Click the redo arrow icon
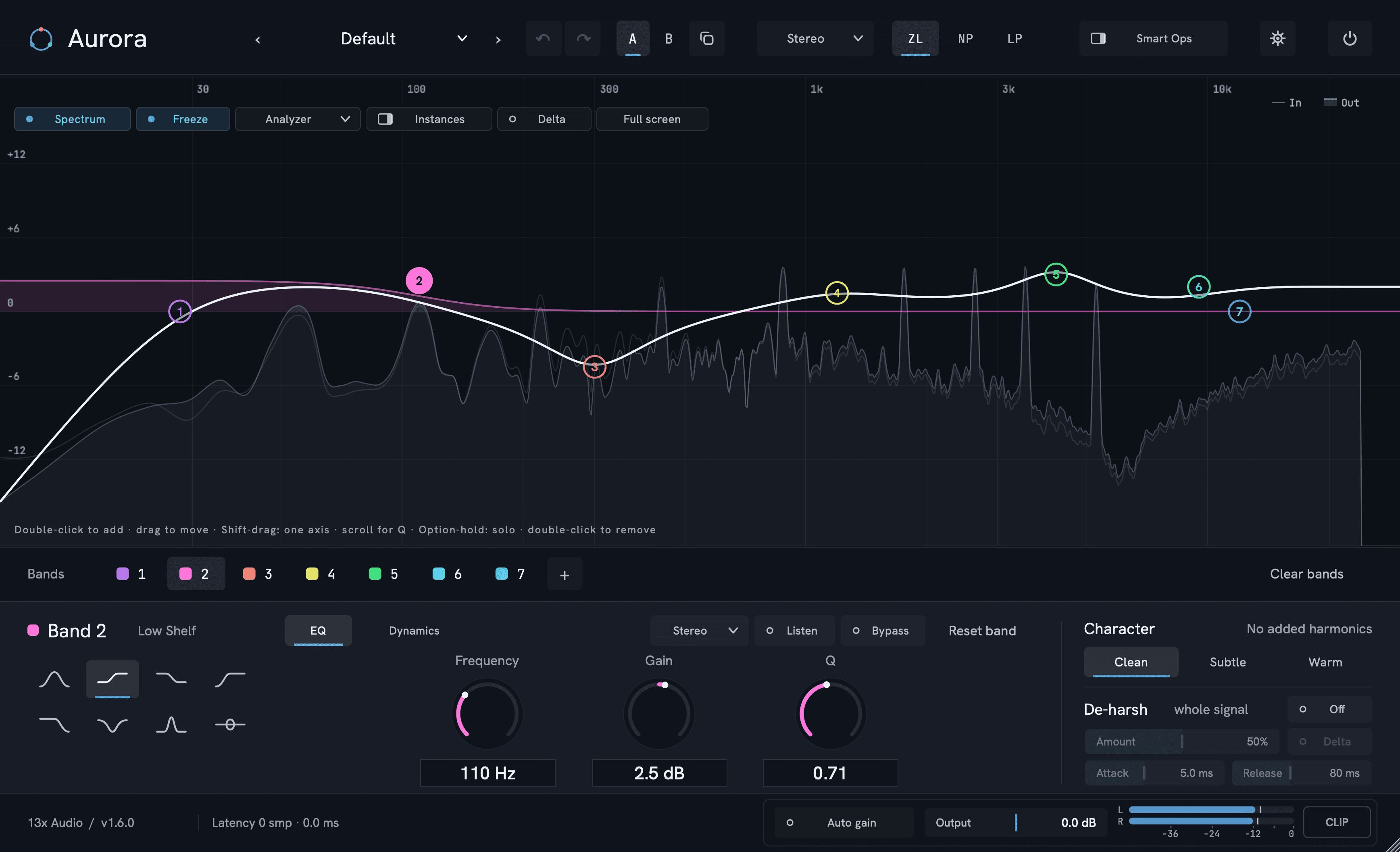The image size is (1400, 852). coord(583,39)
